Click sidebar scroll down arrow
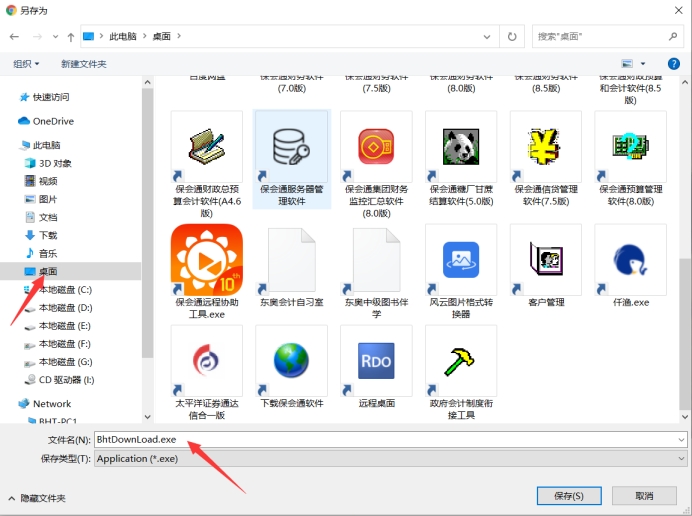 pyautogui.click(x=147, y=416)
